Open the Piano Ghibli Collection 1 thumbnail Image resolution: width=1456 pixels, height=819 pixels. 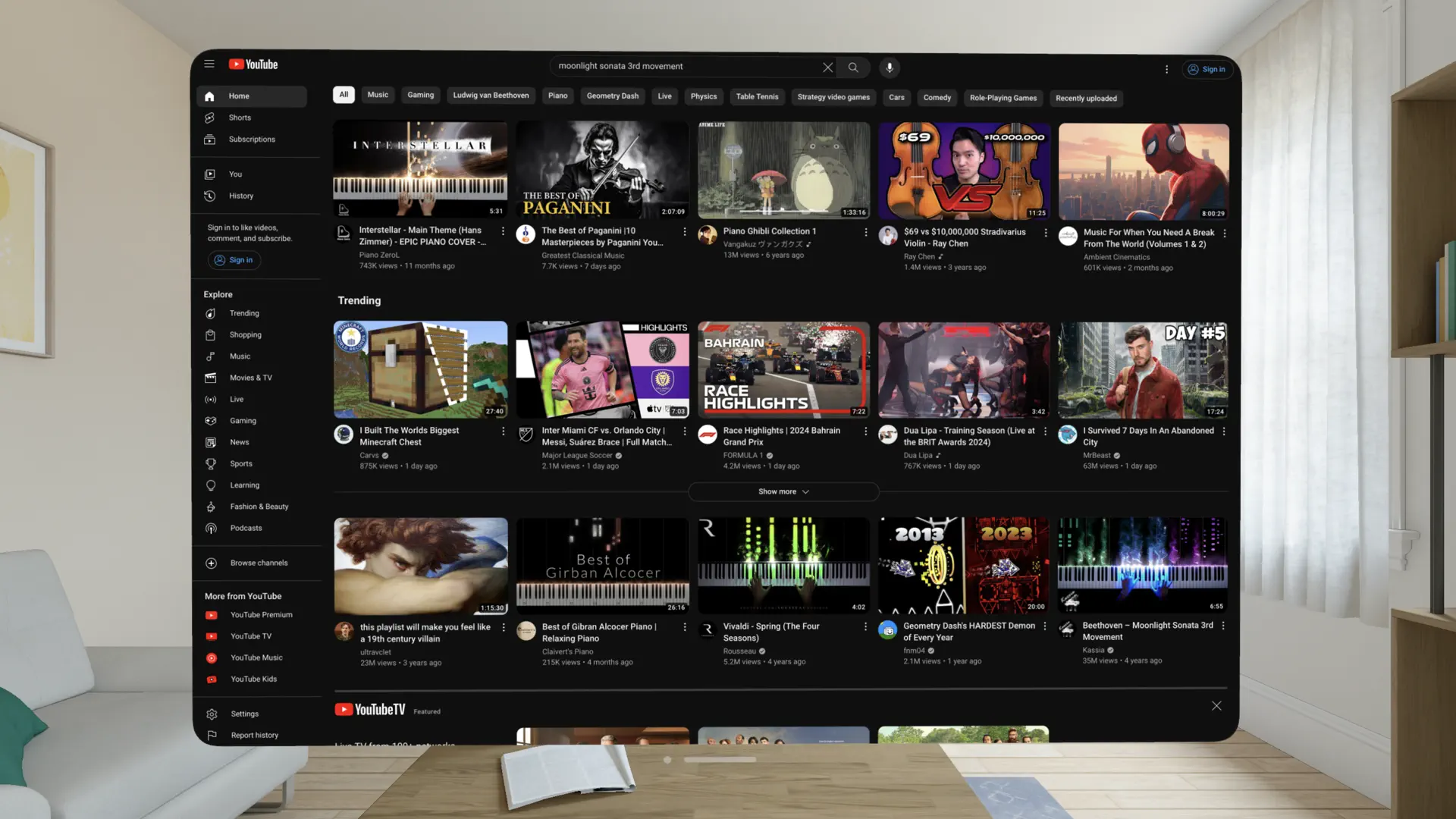click(x=783, y=170)
